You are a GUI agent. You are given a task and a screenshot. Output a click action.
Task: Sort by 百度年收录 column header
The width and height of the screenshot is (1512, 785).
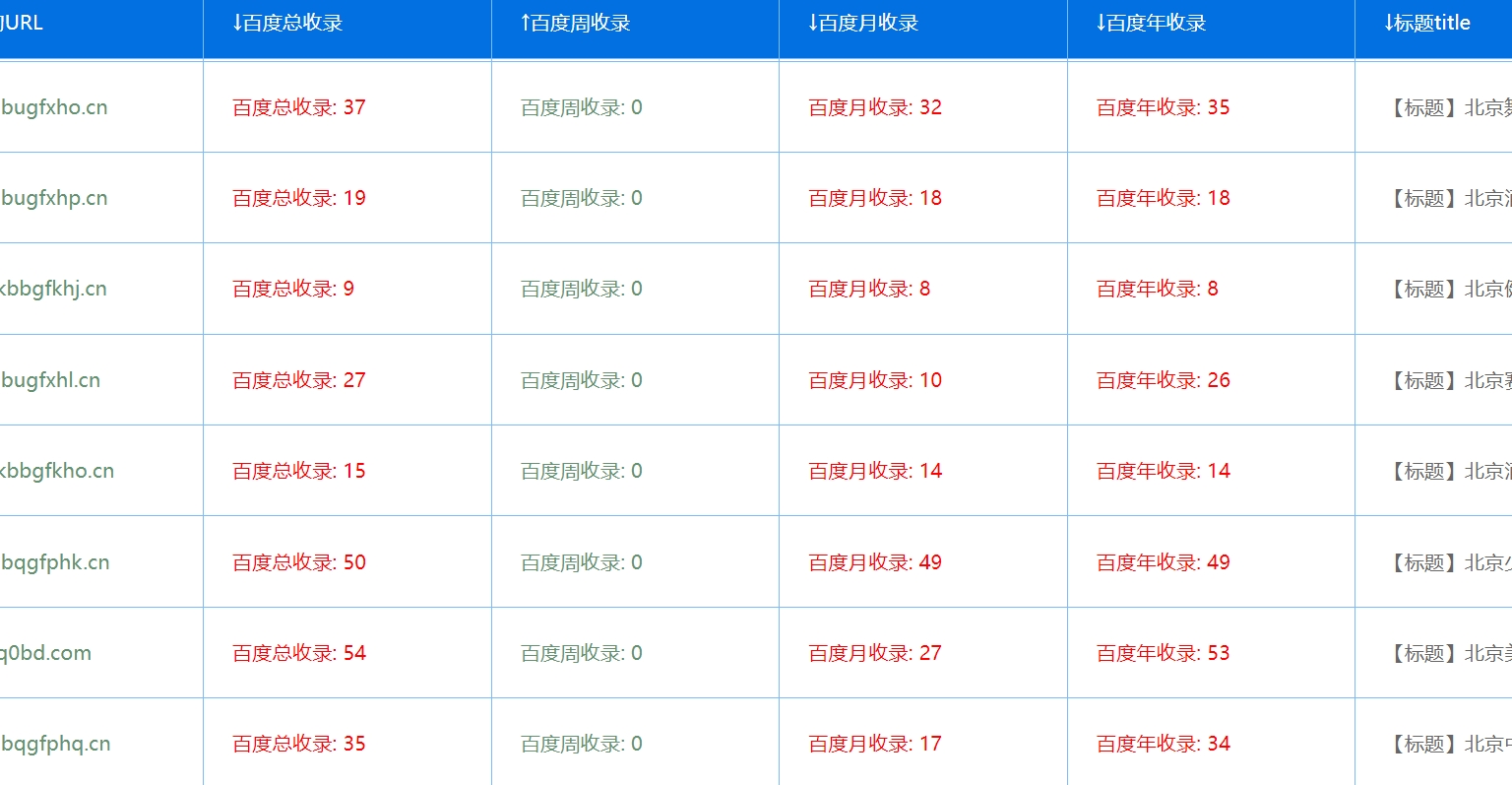(1152, 23)
